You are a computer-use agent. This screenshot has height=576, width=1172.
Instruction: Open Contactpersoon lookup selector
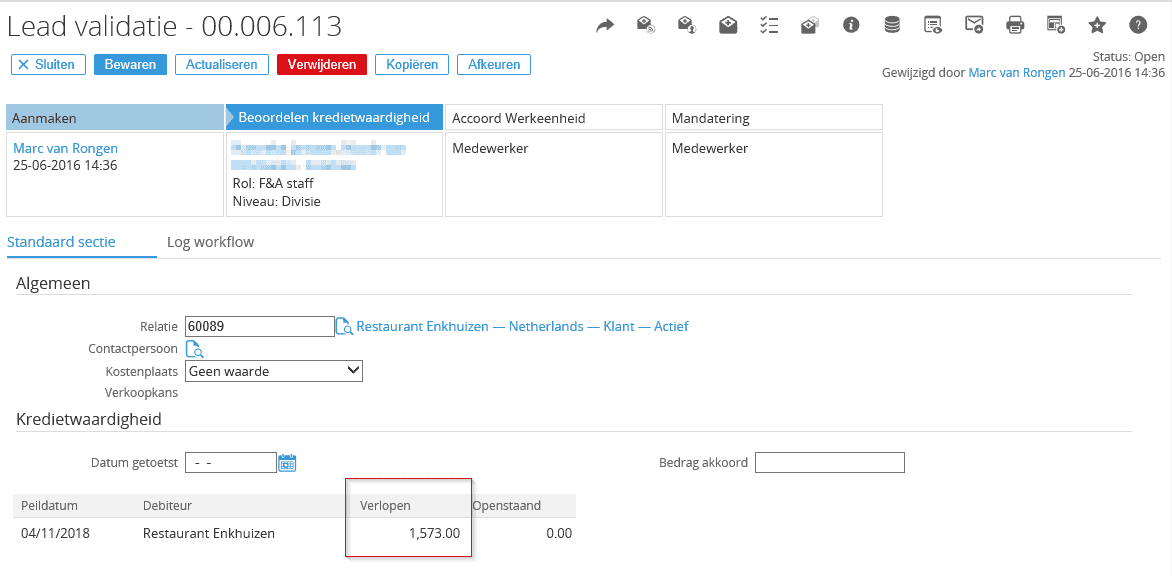click(x=195, y=349)
